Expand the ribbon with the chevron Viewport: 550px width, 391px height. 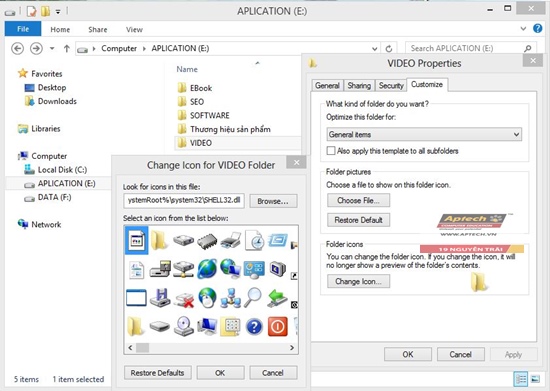point(523,29)
